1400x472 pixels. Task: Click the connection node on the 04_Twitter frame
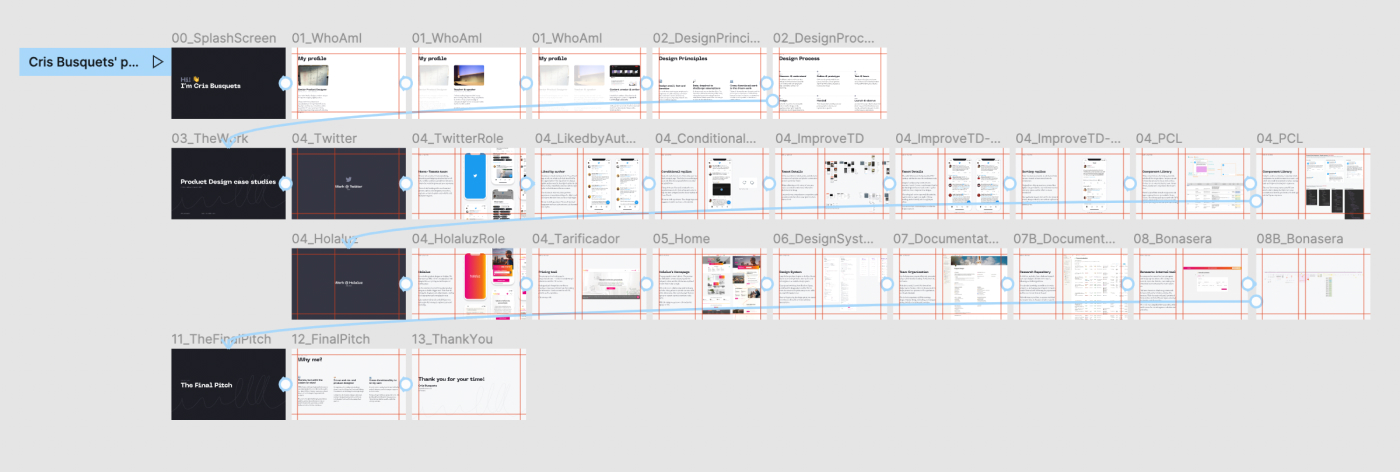pos(406,184)
